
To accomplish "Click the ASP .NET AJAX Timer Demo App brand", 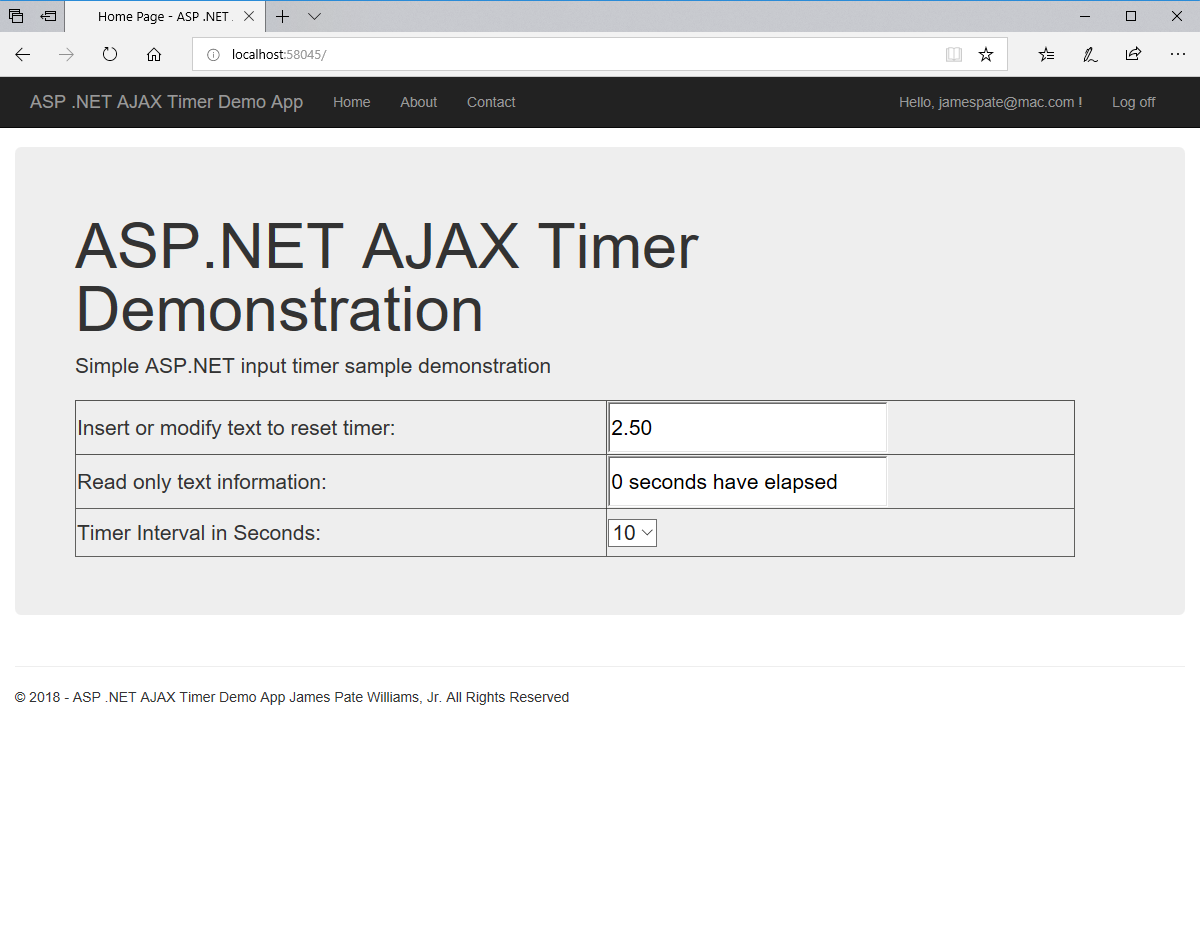I will 166,102.
